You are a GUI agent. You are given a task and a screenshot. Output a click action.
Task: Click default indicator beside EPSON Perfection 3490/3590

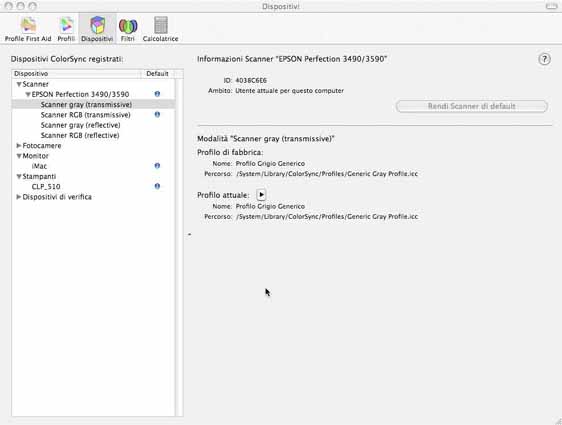(157, 94)
